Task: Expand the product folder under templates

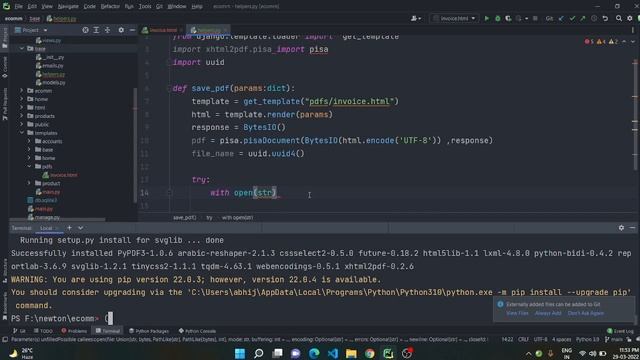Action: coord(29,183)
